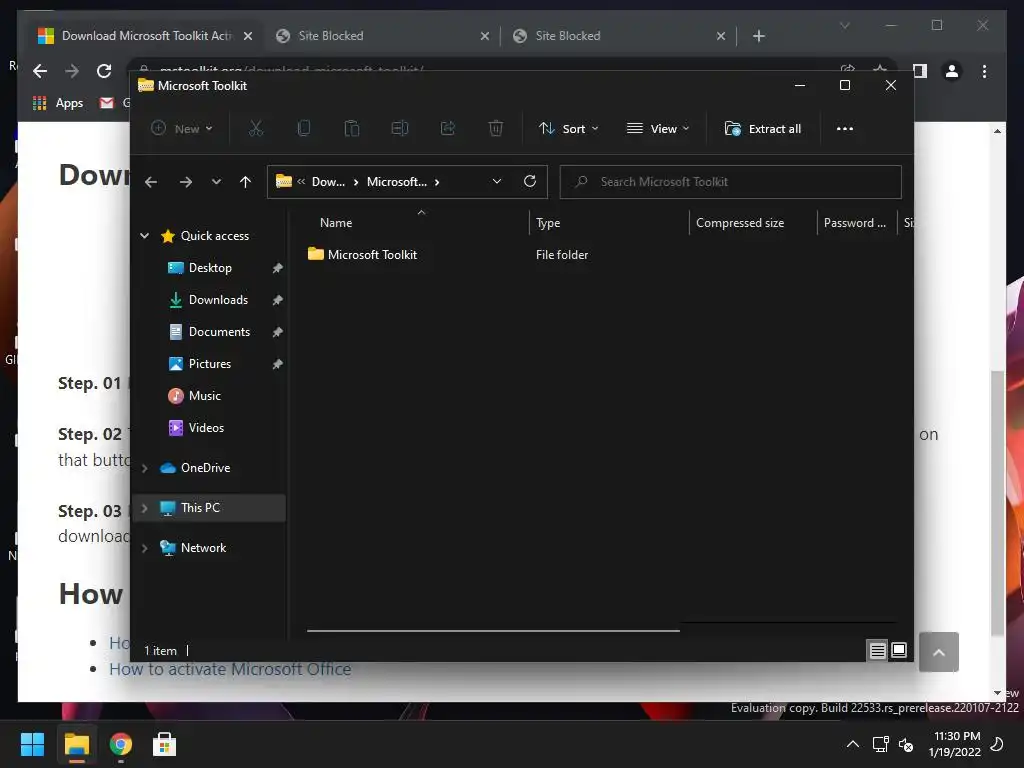Expand the OneDrive tree node
This screenshot has width=1024, height=768.
click(x=144, y=468)
